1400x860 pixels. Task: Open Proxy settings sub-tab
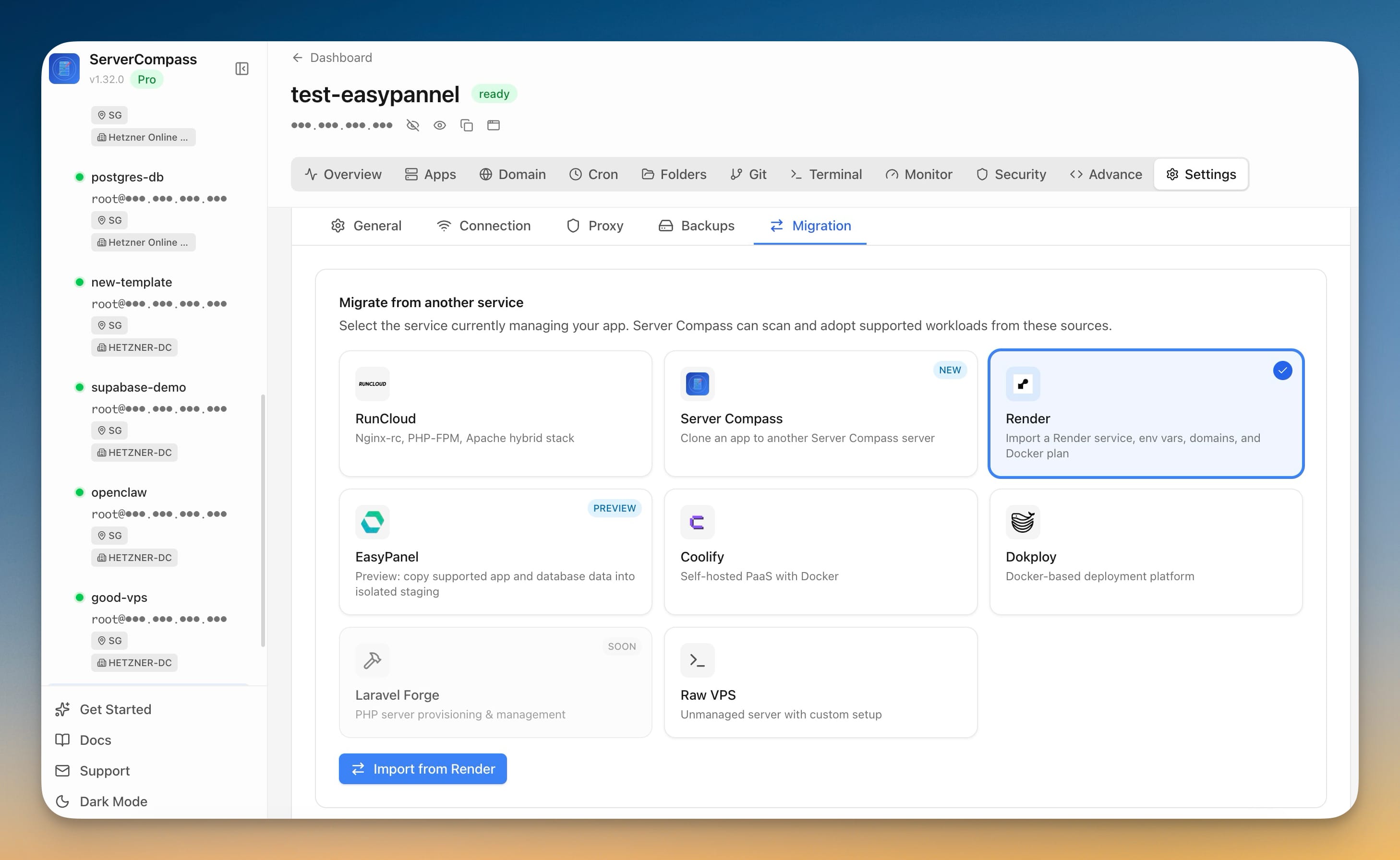tap(595, 226)
